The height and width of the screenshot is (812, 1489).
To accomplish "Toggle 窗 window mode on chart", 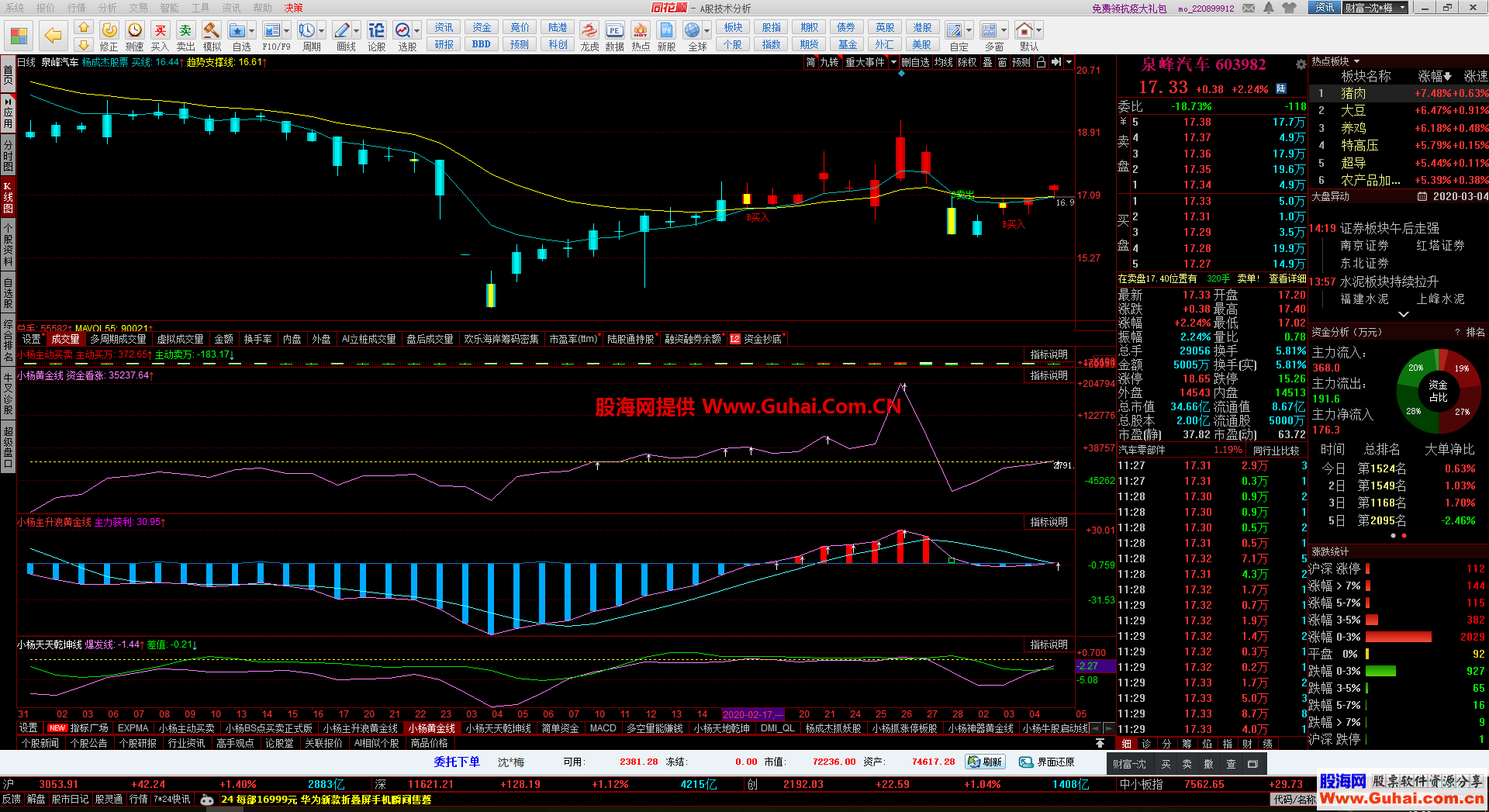I will pos(1003,62).
